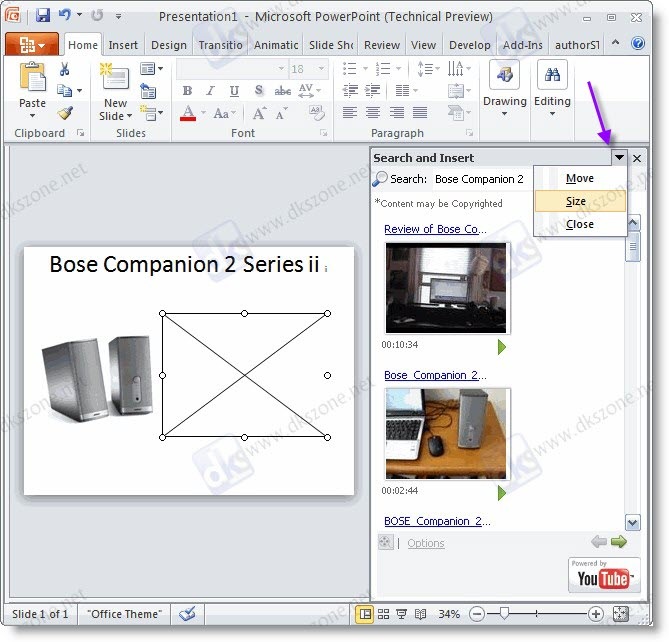Click the Search field with Bose Companion 2
The width and height of the screenshot is (669, 642).
[482, 179]
